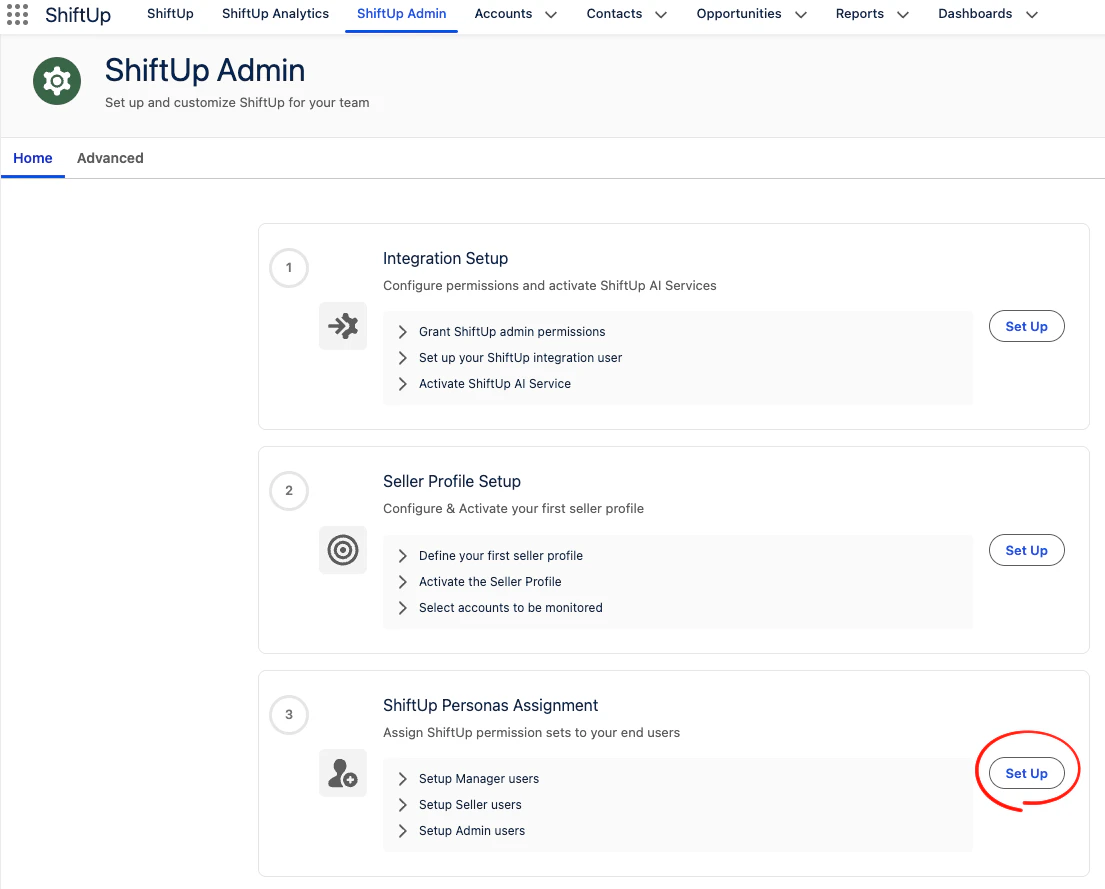Image resolution: width=1105 pixels, height=889 pixels.
Task: Open the ShiftUp navigation tab
Action: point(170,14)
